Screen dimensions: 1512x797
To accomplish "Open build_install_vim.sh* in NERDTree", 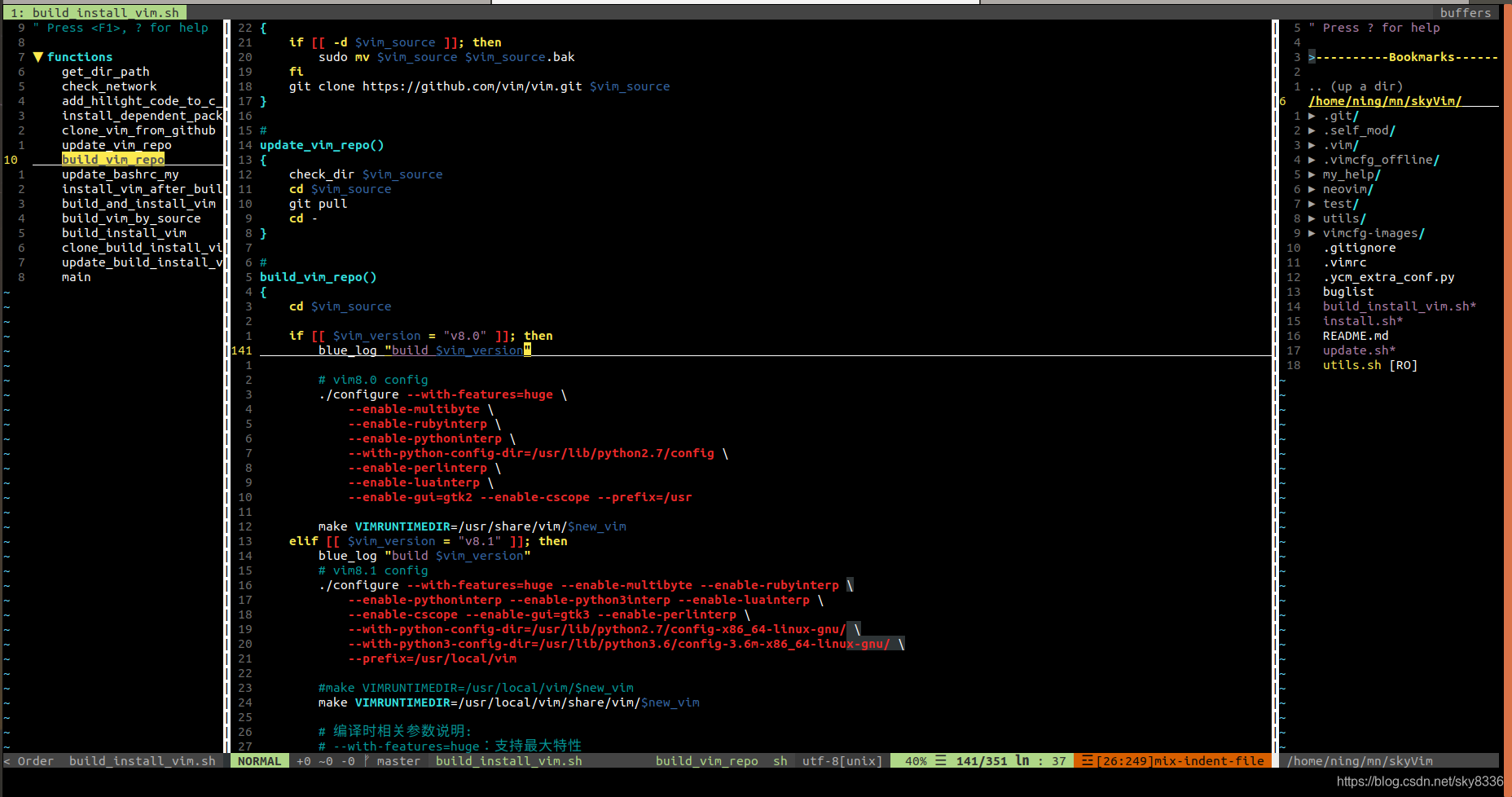I will (1400, 306).
